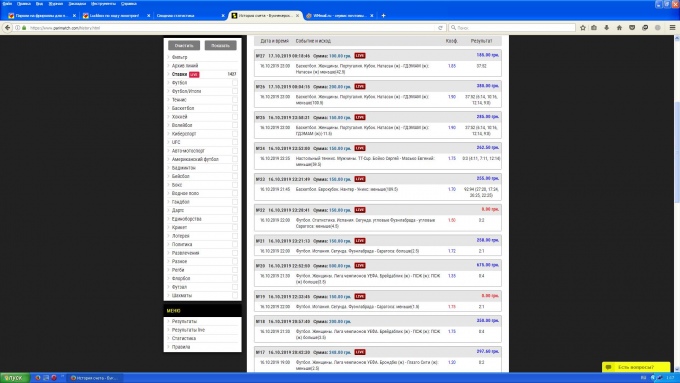Open the synced tabs icon
The image size is (680, 383).
tap(645, 28)
